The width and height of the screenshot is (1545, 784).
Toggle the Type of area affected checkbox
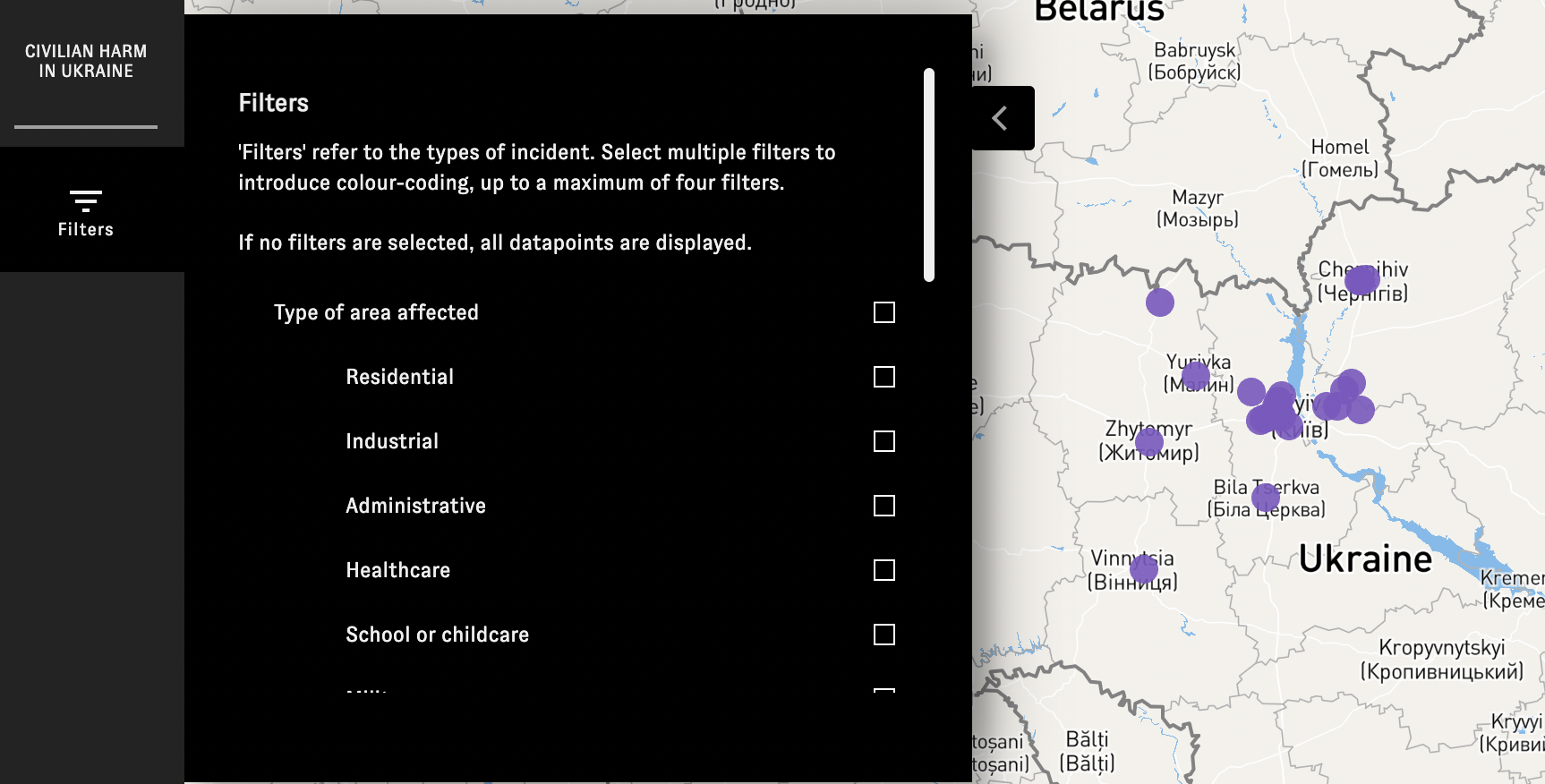(x=883, y=312)
